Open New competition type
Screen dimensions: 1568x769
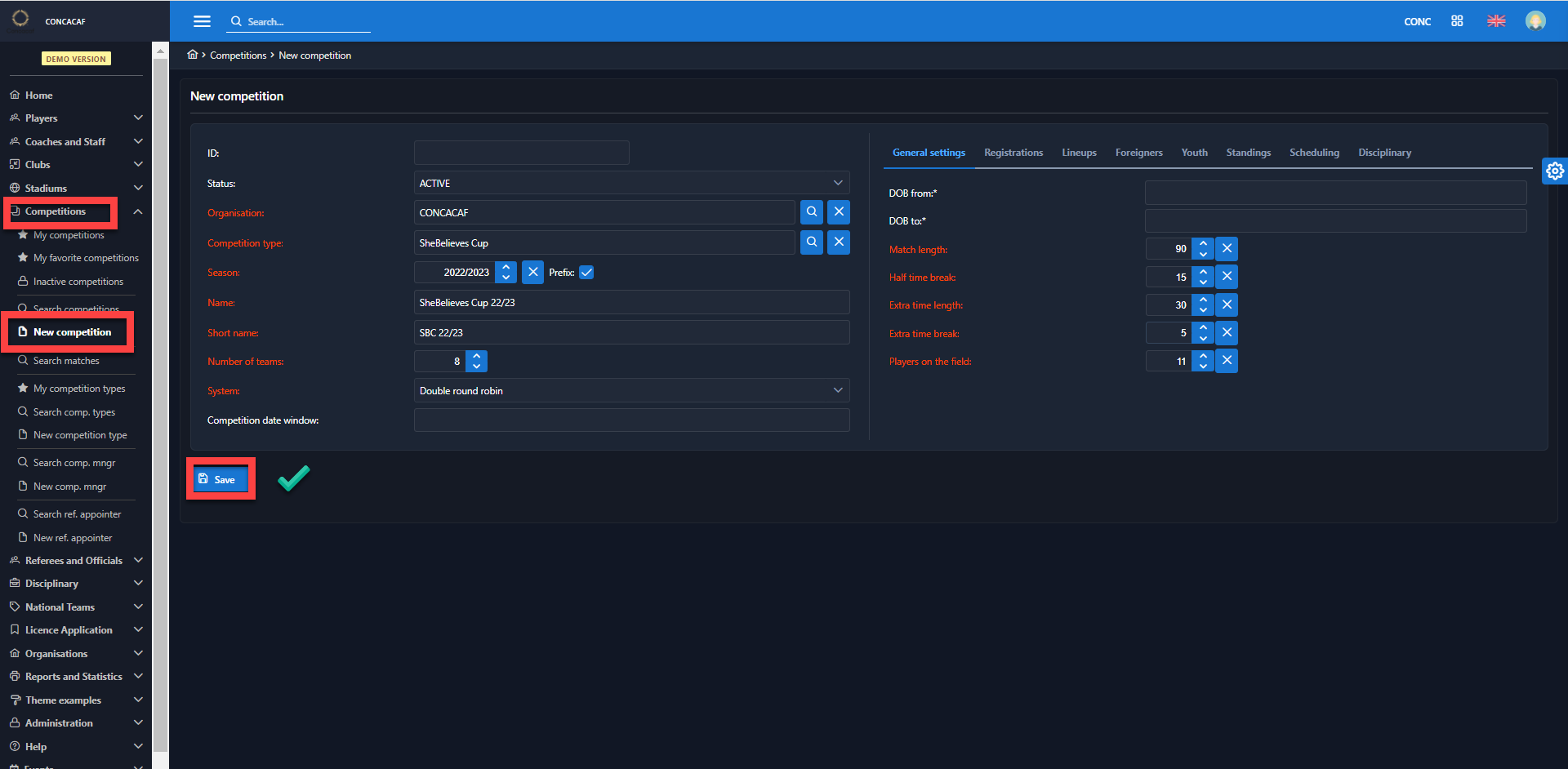pos(80,435)
